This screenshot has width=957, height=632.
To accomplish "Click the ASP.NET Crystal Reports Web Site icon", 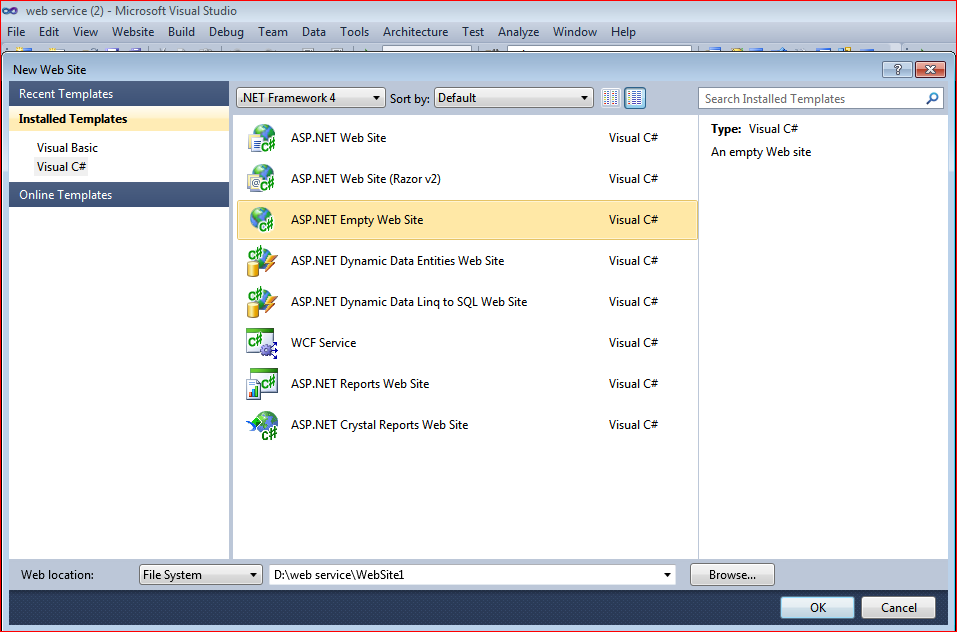I will (262, 425).
